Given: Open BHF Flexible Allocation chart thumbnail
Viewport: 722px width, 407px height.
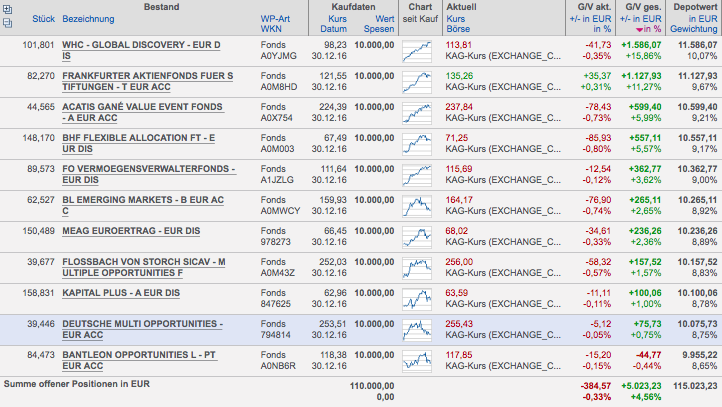Looking at the screenshot, I should (x=417, y=144).
